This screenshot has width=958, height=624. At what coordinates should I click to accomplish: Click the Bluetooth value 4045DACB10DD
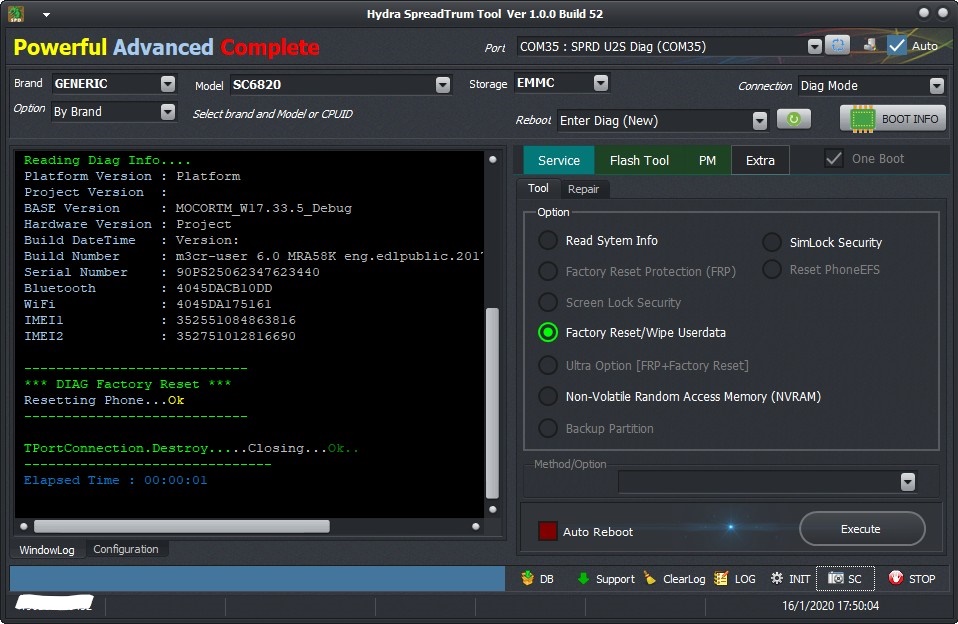(224, 288)
